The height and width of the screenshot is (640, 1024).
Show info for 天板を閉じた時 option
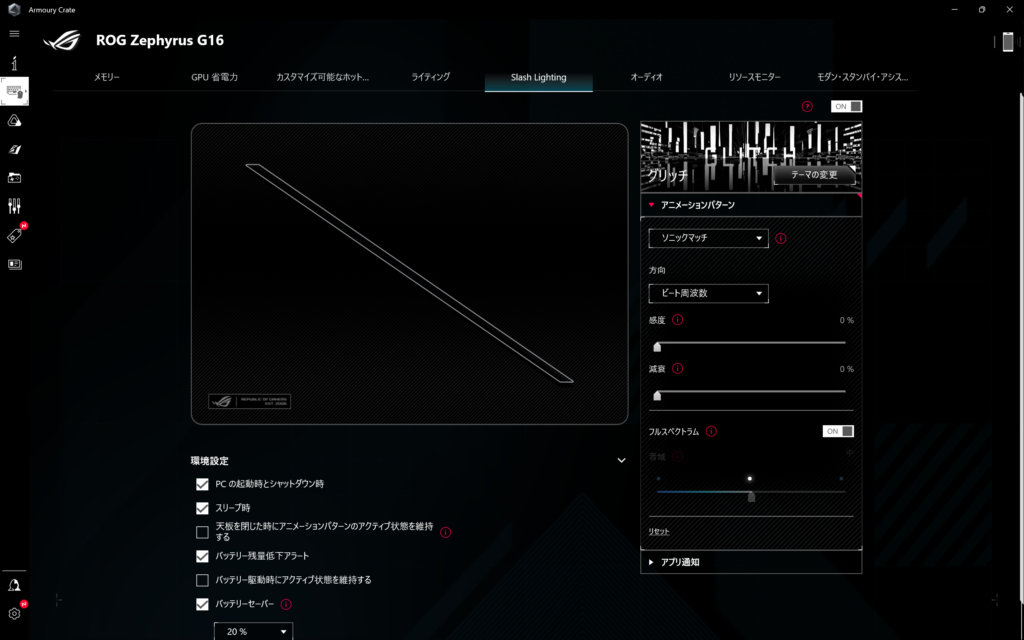click(x=445, y=532)
